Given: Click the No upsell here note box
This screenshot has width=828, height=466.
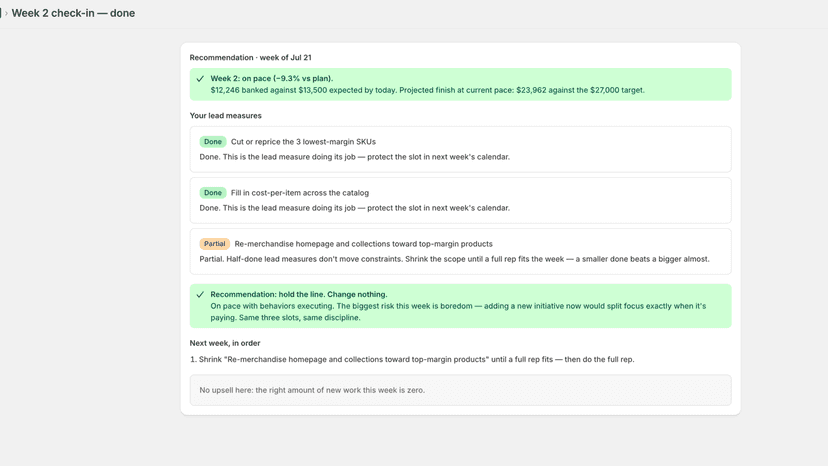Looking at the screenshot, I should click(460, 390).
